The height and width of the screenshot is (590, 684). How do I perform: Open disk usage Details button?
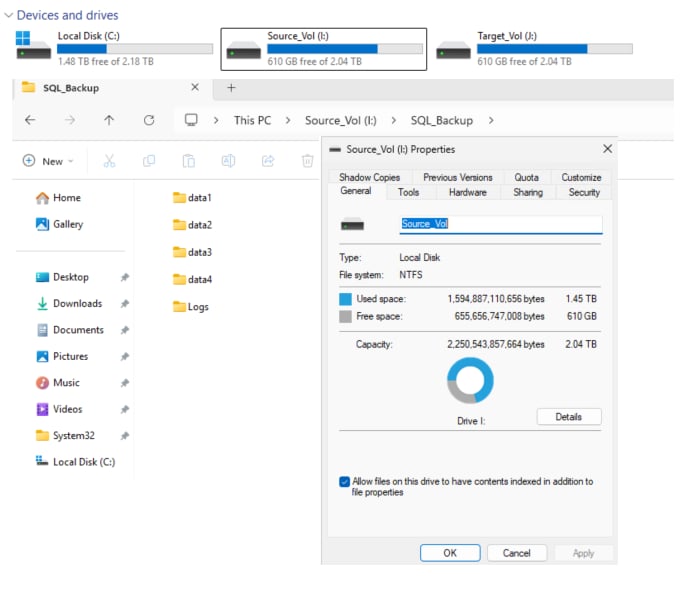[x=569, y=417]
